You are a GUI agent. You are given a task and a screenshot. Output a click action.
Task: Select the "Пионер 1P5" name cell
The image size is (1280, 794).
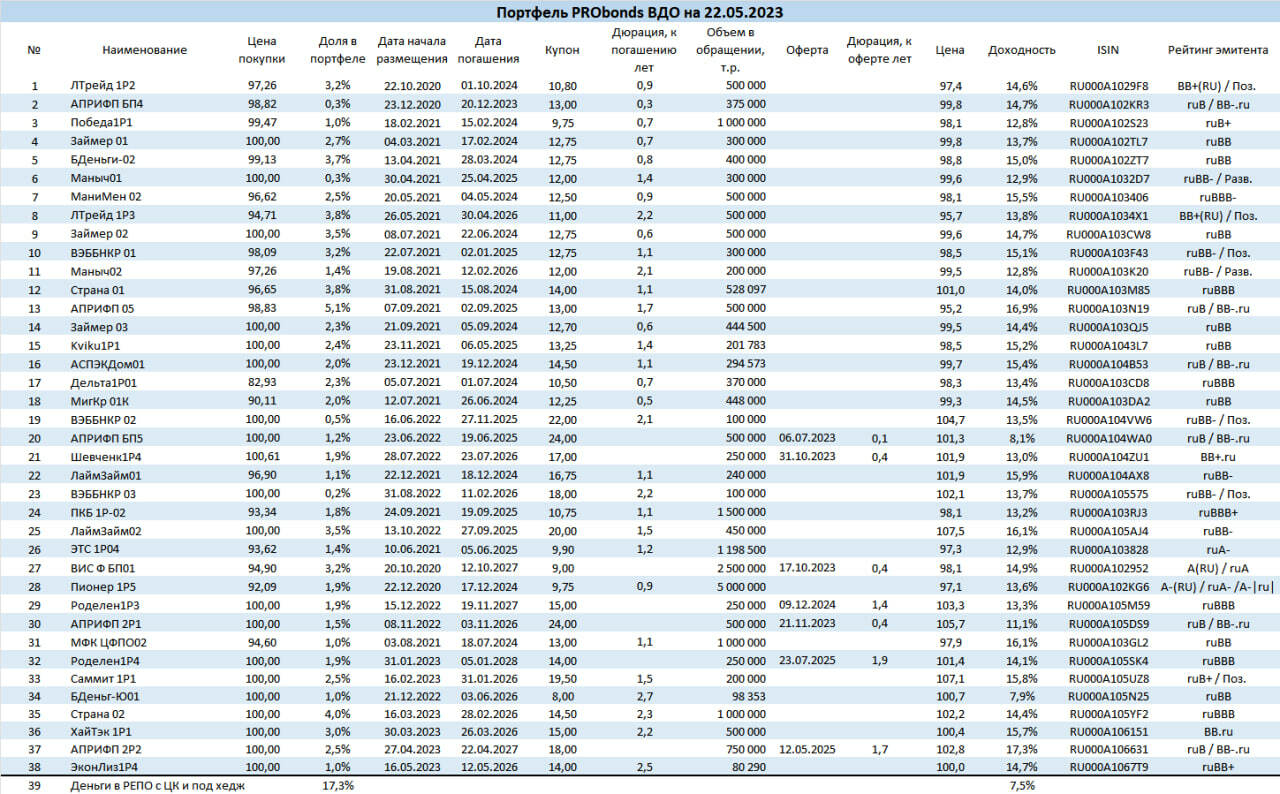[102, 586]
